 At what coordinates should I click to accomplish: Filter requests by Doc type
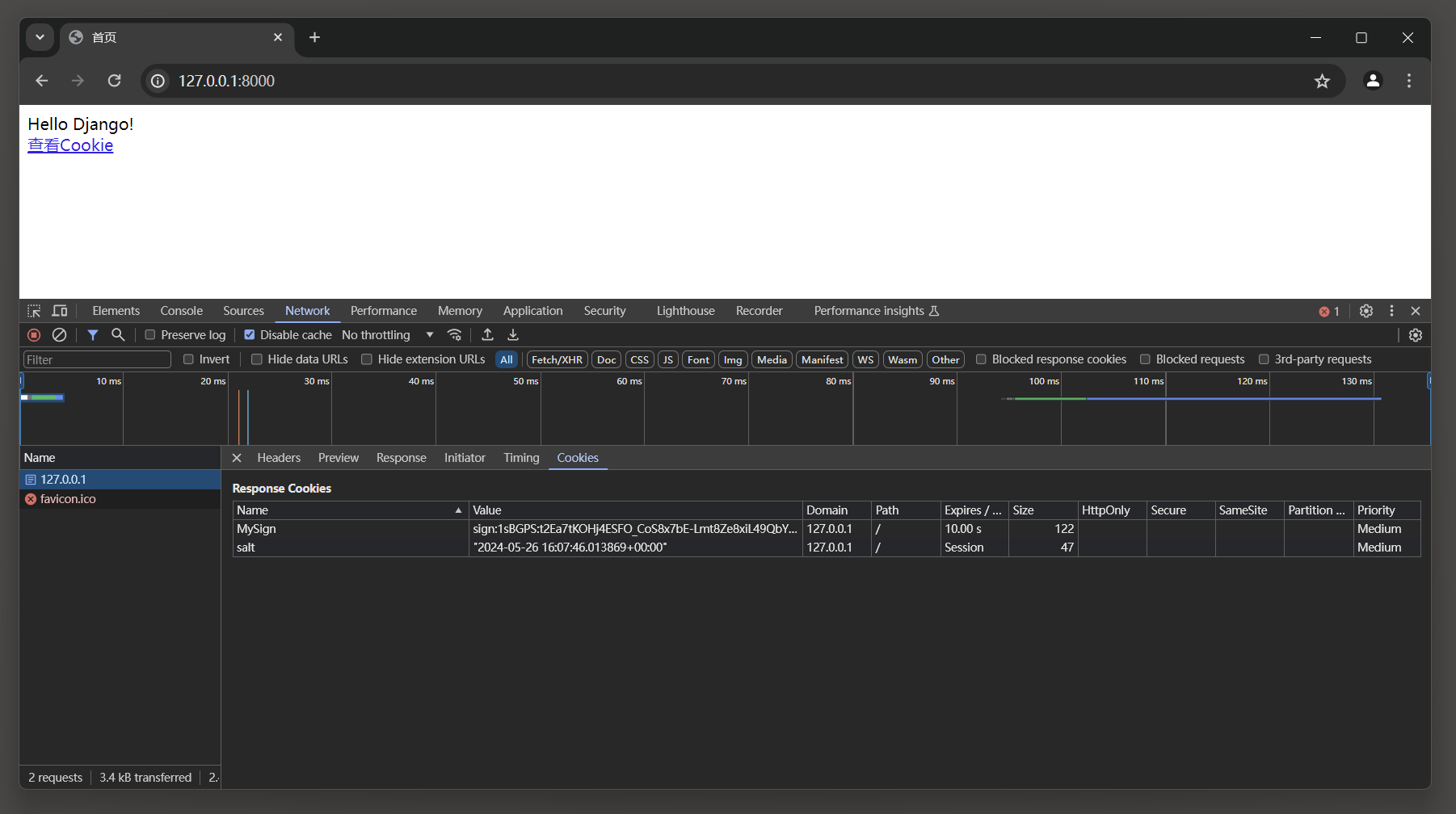607,359
